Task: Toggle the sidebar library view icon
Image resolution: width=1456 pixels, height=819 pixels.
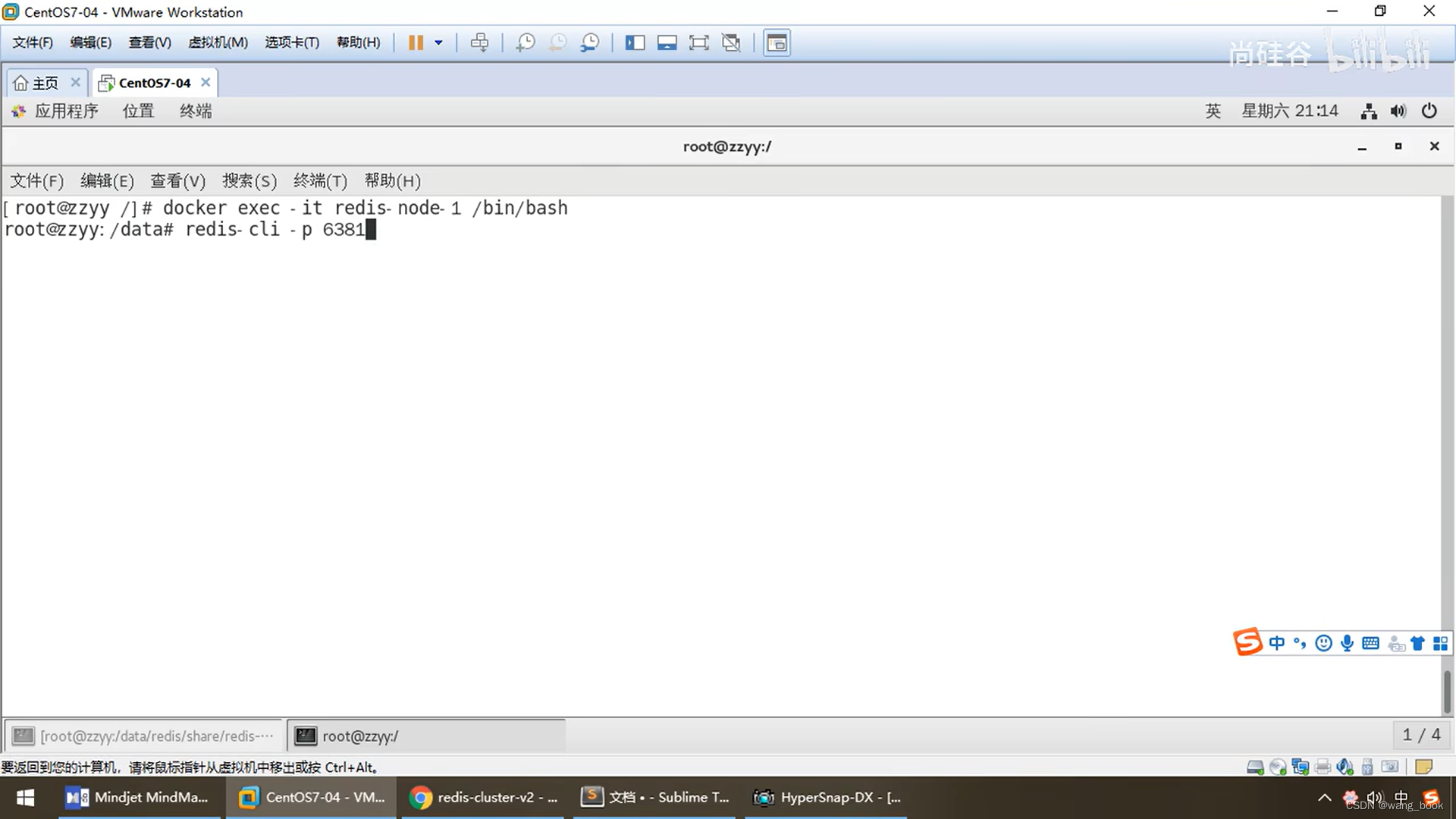Action: 635,42
